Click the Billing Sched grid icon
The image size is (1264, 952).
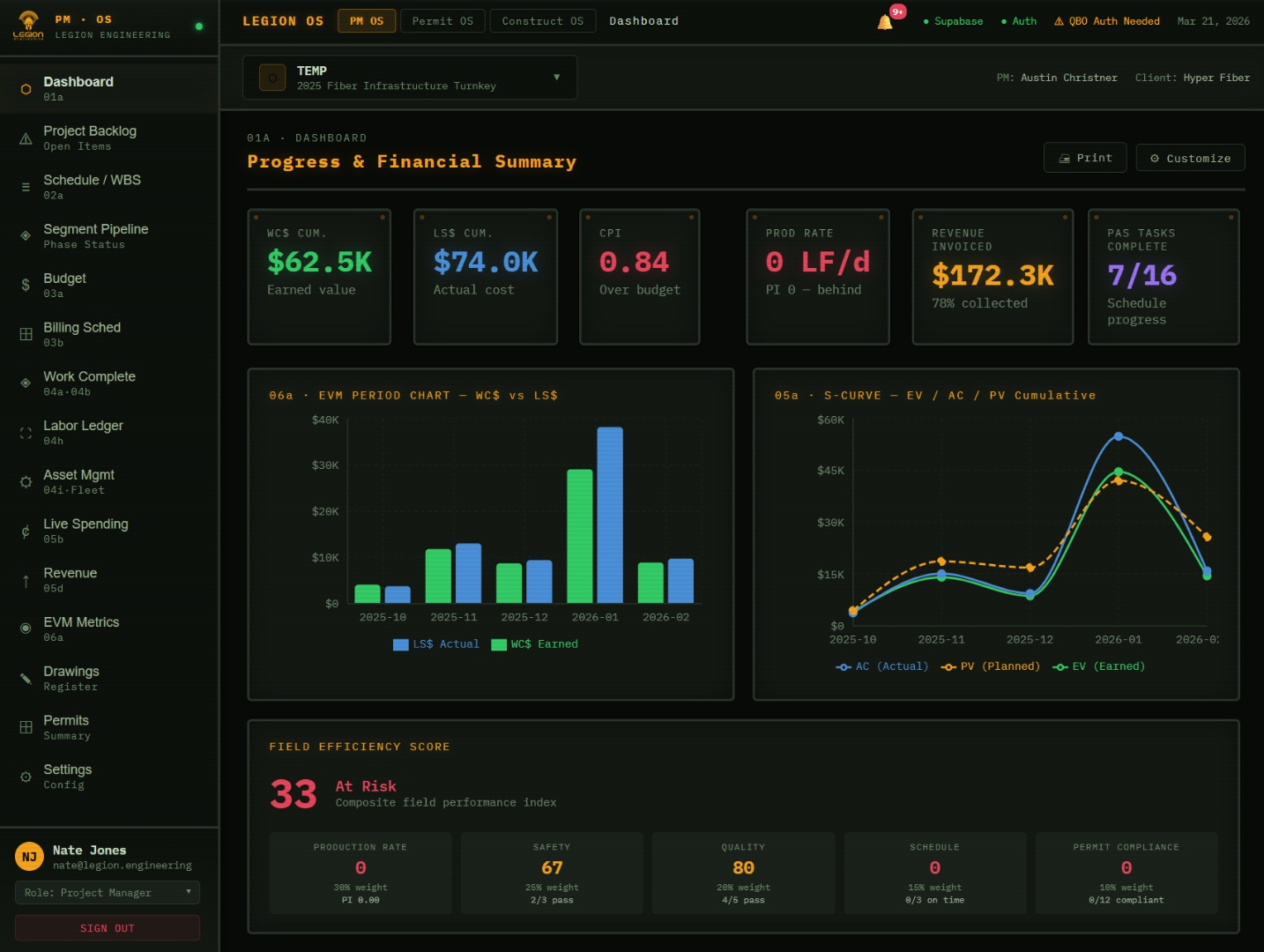pyautogui.click(x=26, y=334)
